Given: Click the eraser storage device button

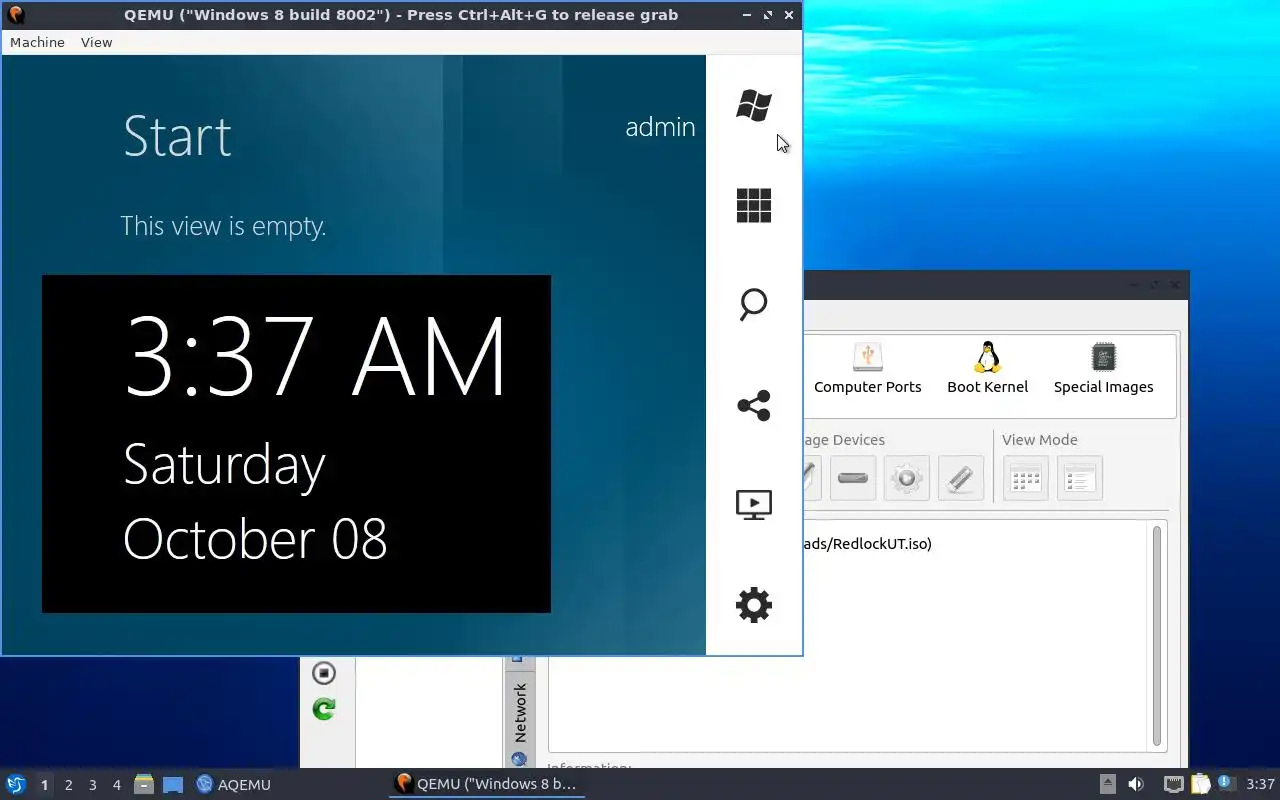Looking at the screenshot, I should click(960, 478).
